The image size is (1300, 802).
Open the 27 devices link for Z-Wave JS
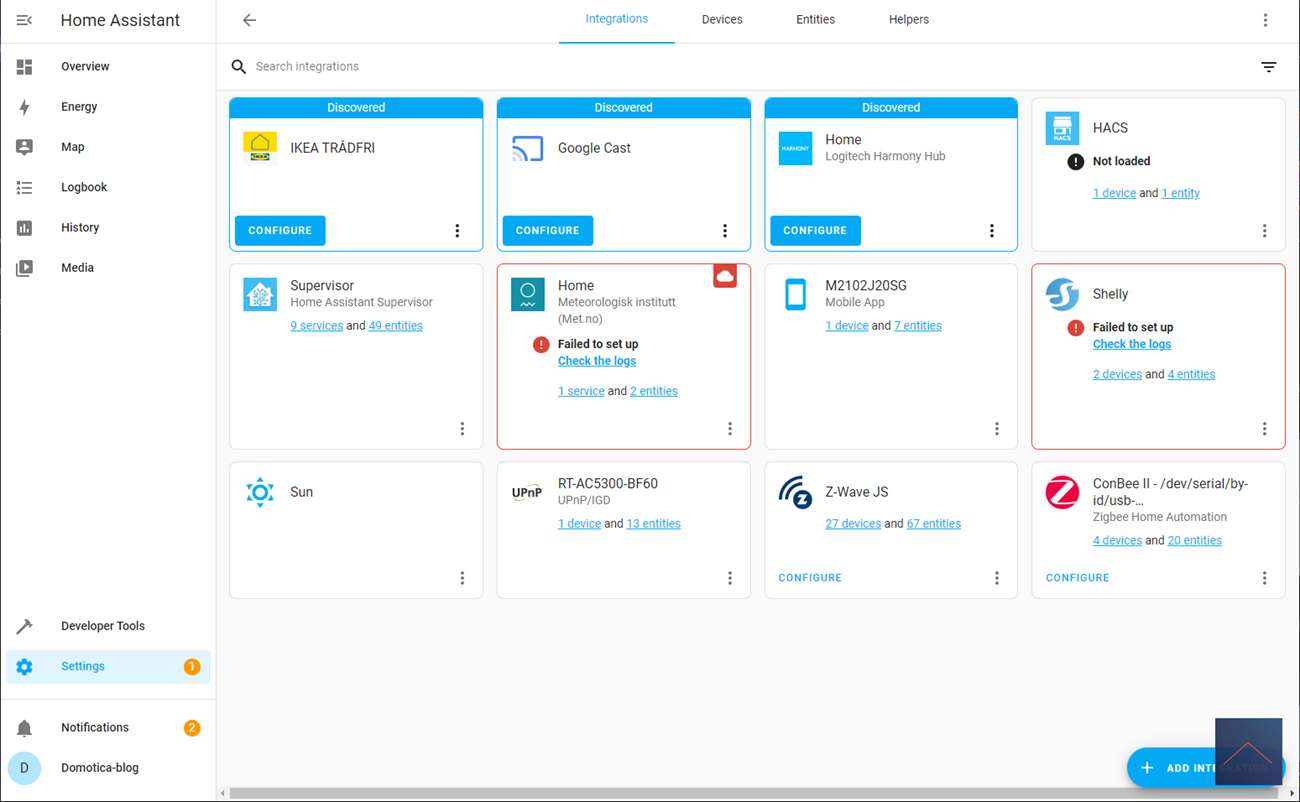(x=852, y=524)
